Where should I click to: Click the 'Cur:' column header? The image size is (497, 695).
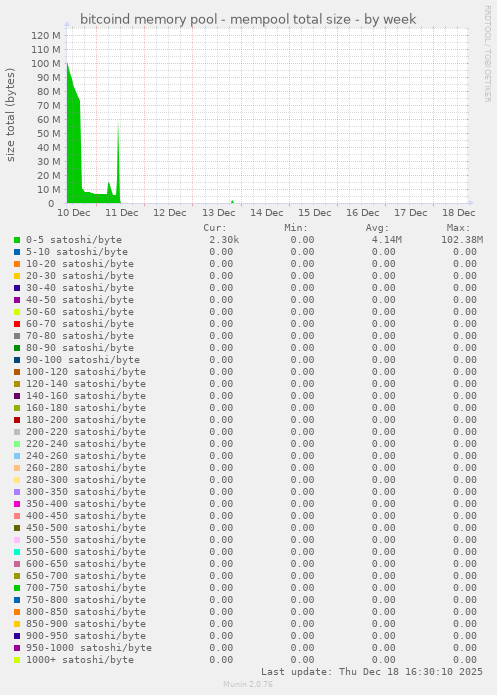(x=215, y=228)
